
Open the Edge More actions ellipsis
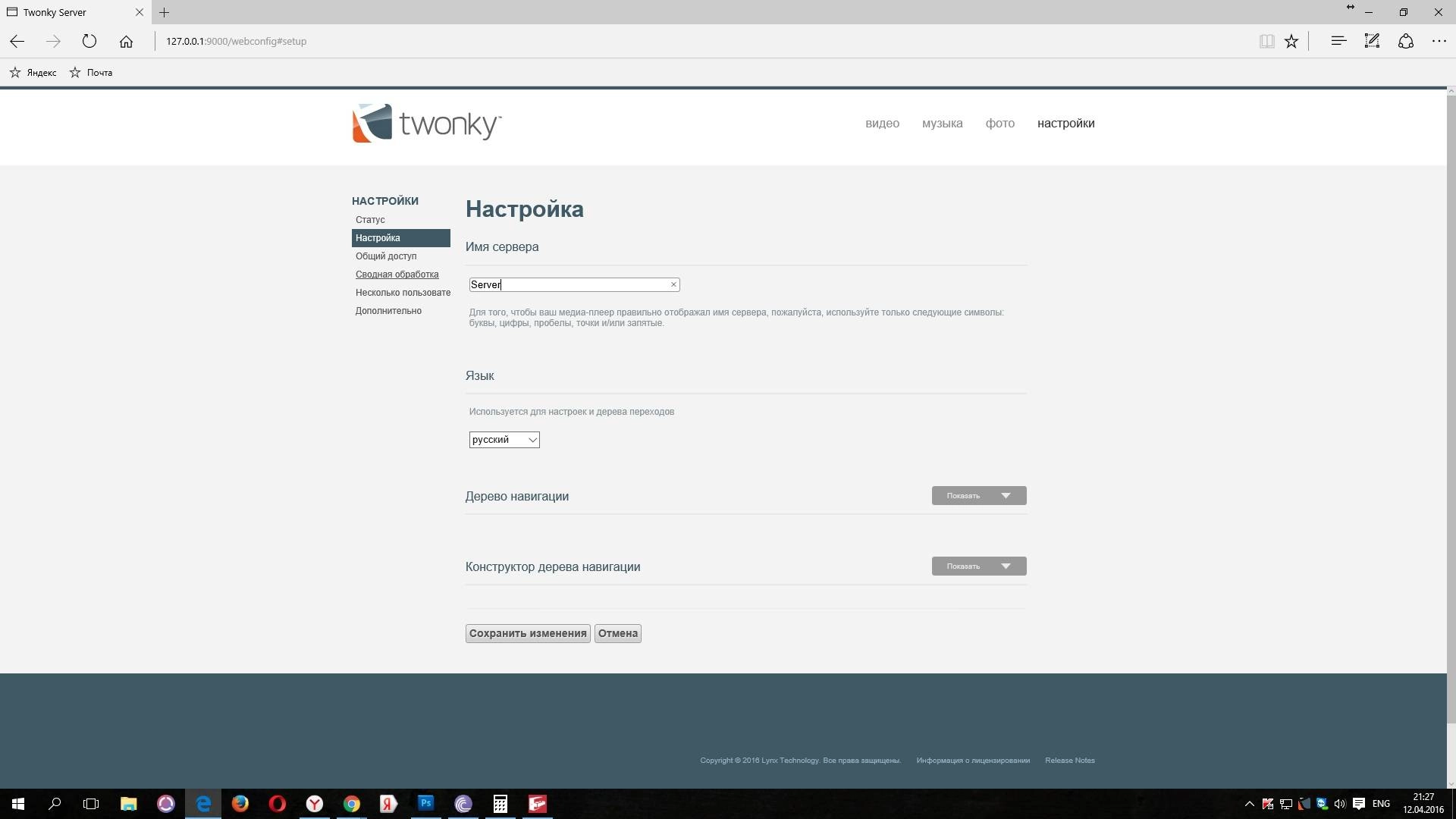point(1439,41)
